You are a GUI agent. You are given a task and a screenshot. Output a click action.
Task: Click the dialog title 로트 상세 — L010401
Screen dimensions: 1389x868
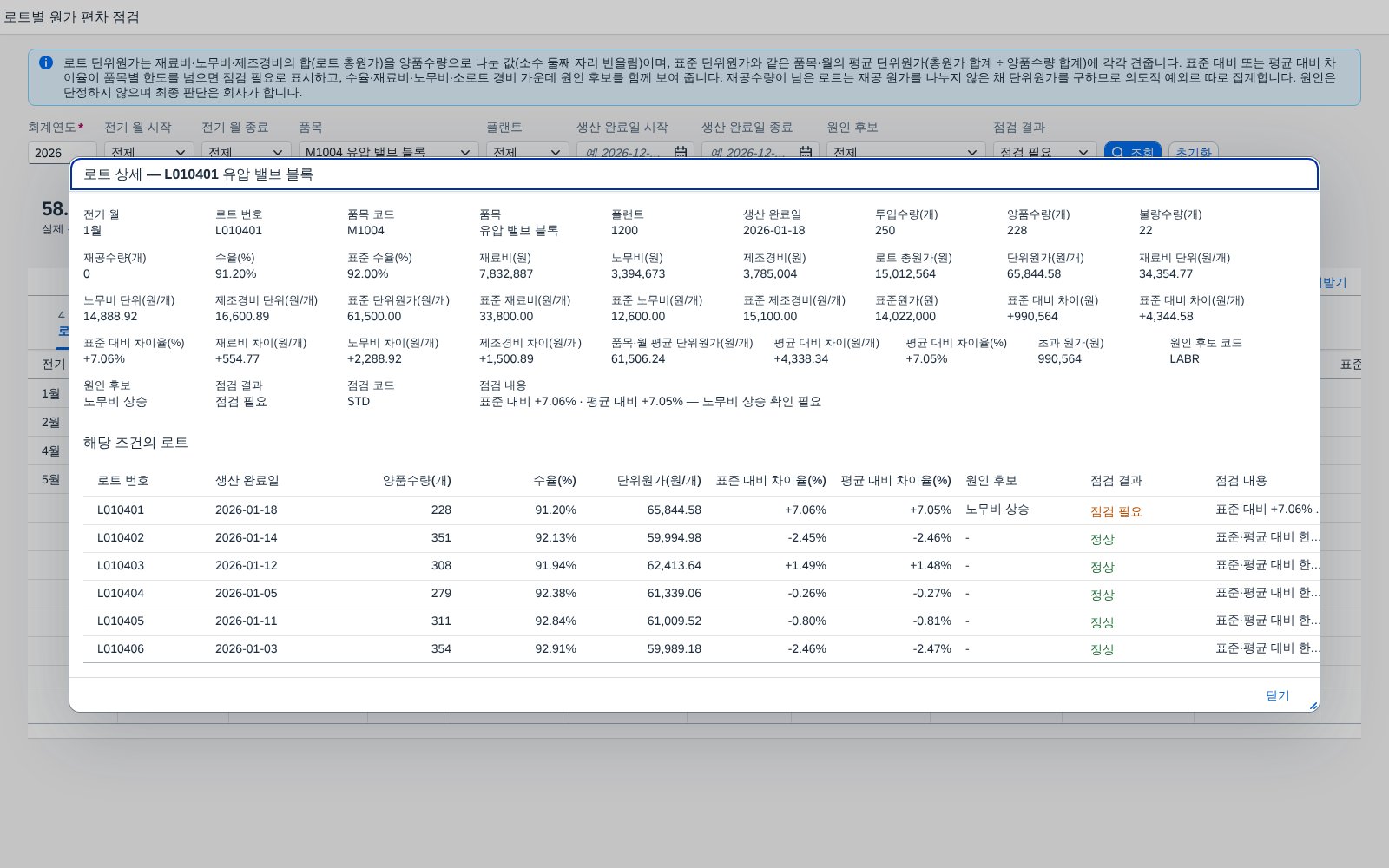click(198, 174)
